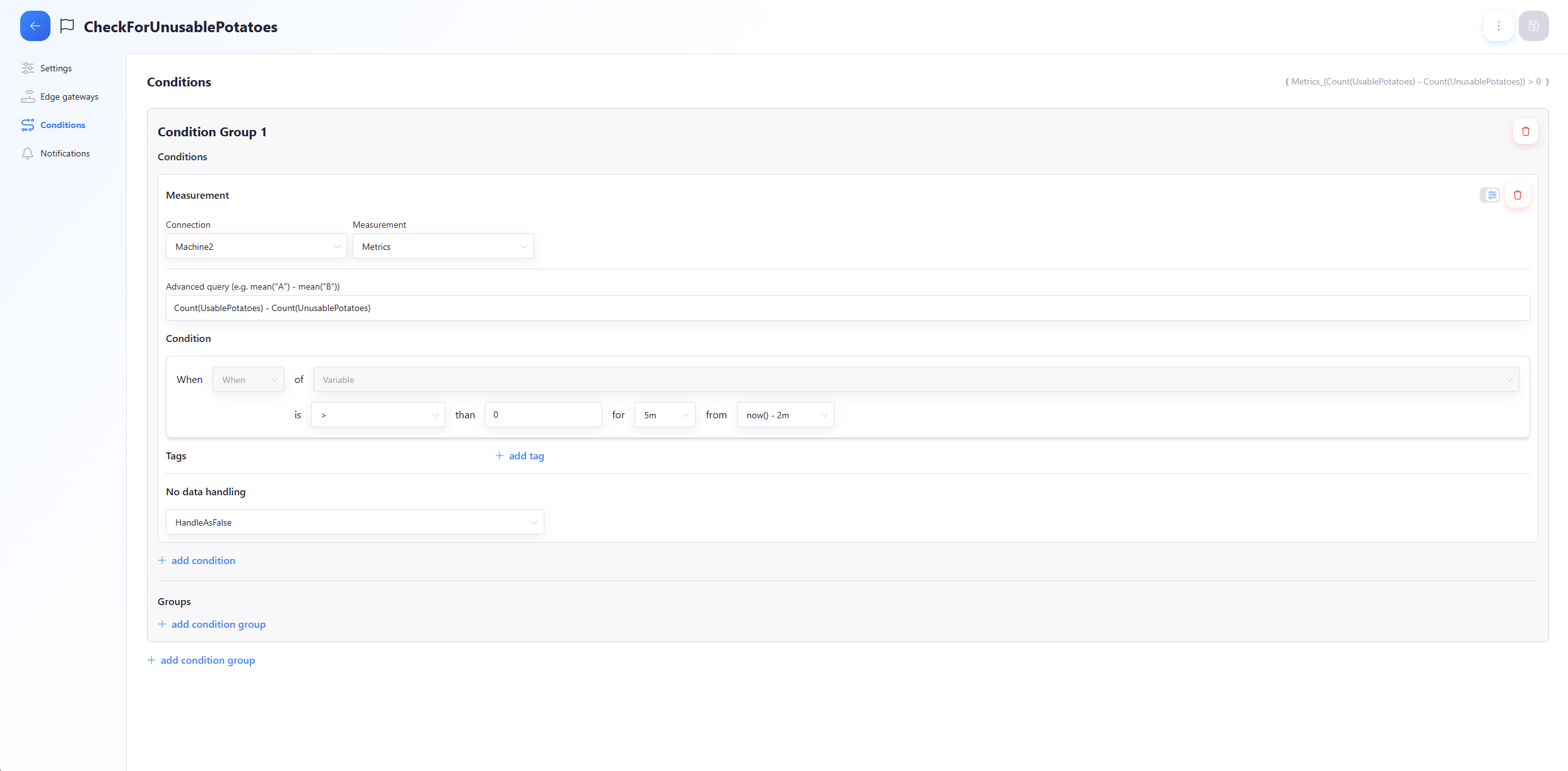The width and height of the screenshot is (1568, 771).
Task: Delete Condition Group 1 with trash icon
Action: 1526,131
